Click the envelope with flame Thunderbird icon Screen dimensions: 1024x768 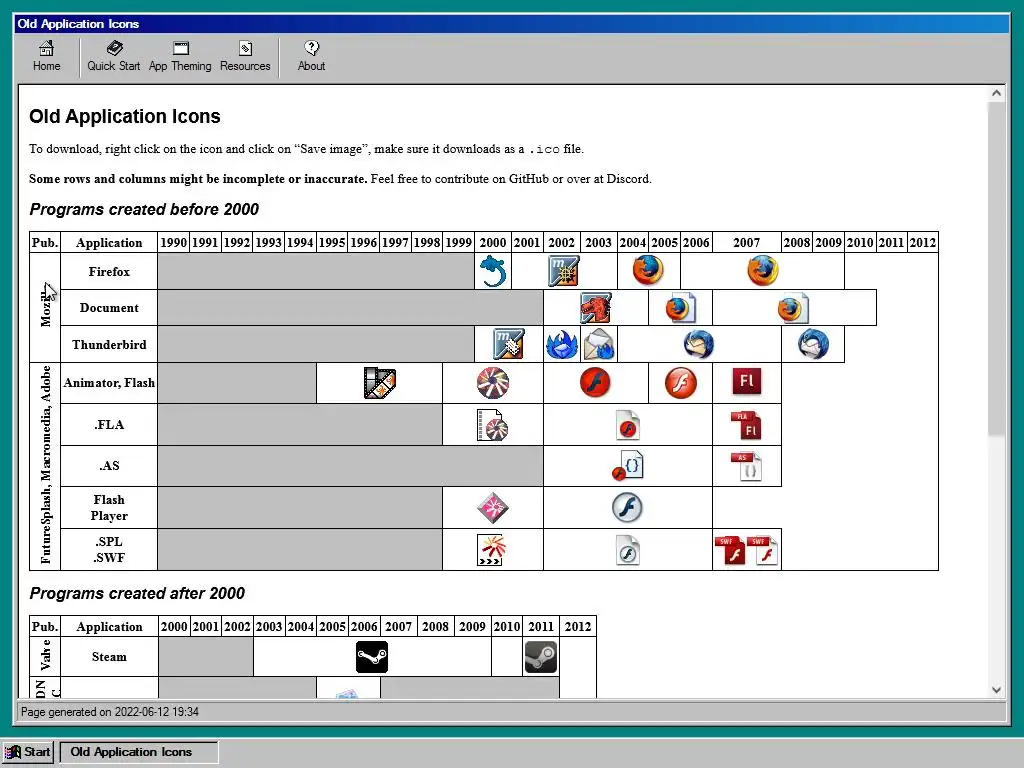(x=599, y=344)
